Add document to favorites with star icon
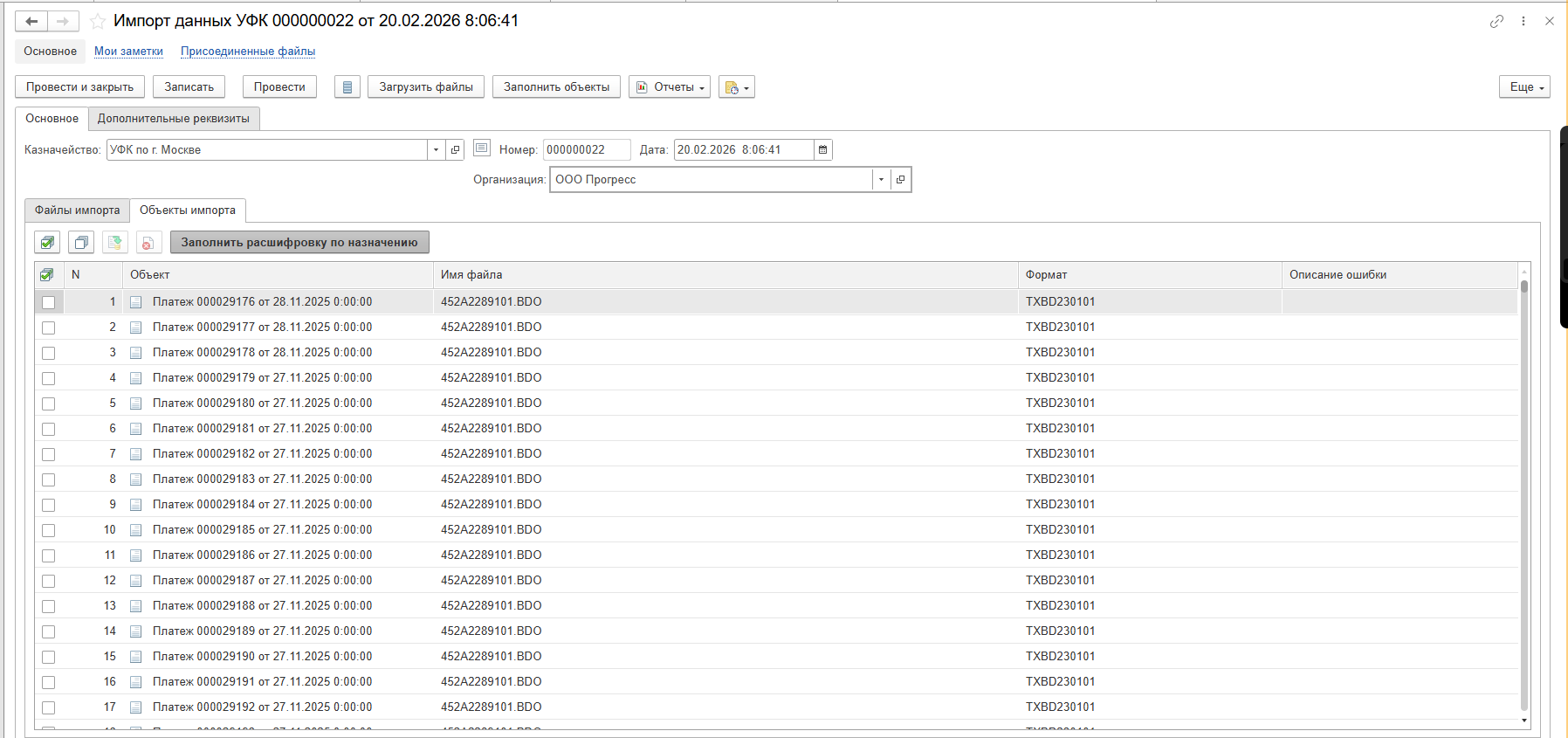1568x738 pixels. 98,21
